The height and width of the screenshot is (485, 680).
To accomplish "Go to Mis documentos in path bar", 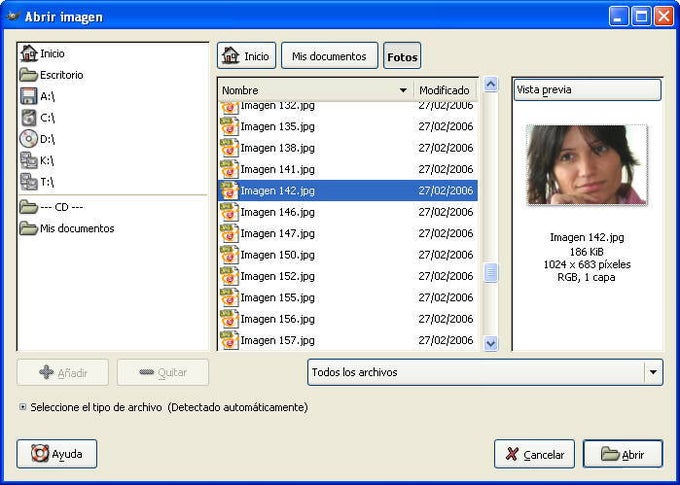I will point(329,56).
